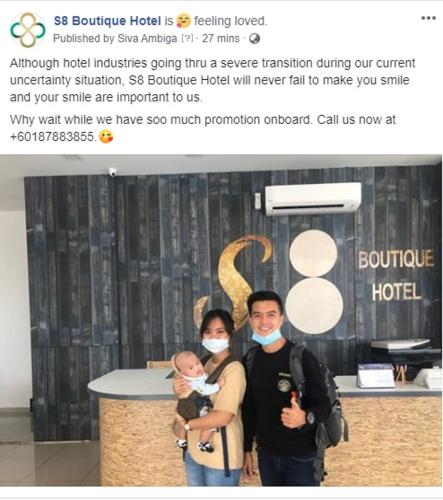Click the man's thumbs-up hand in photo
This screenshot has height=500, width=443.
(x=293, y=411)
